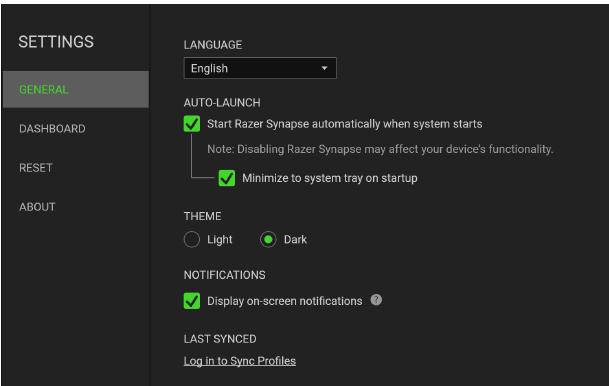The height and width of the screenshot is (386, 609).
Task: Open the Reset settings section
Action: (36, 168)
